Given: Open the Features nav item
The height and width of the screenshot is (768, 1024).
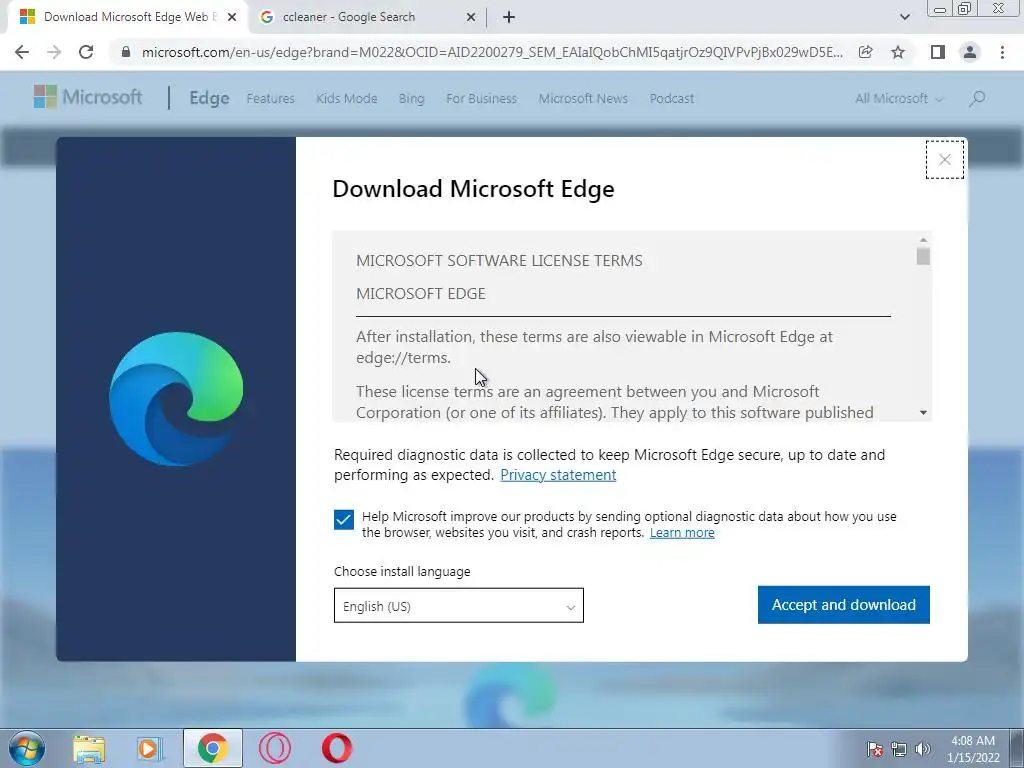Looking at the screenshot, I should pos(270,99).
